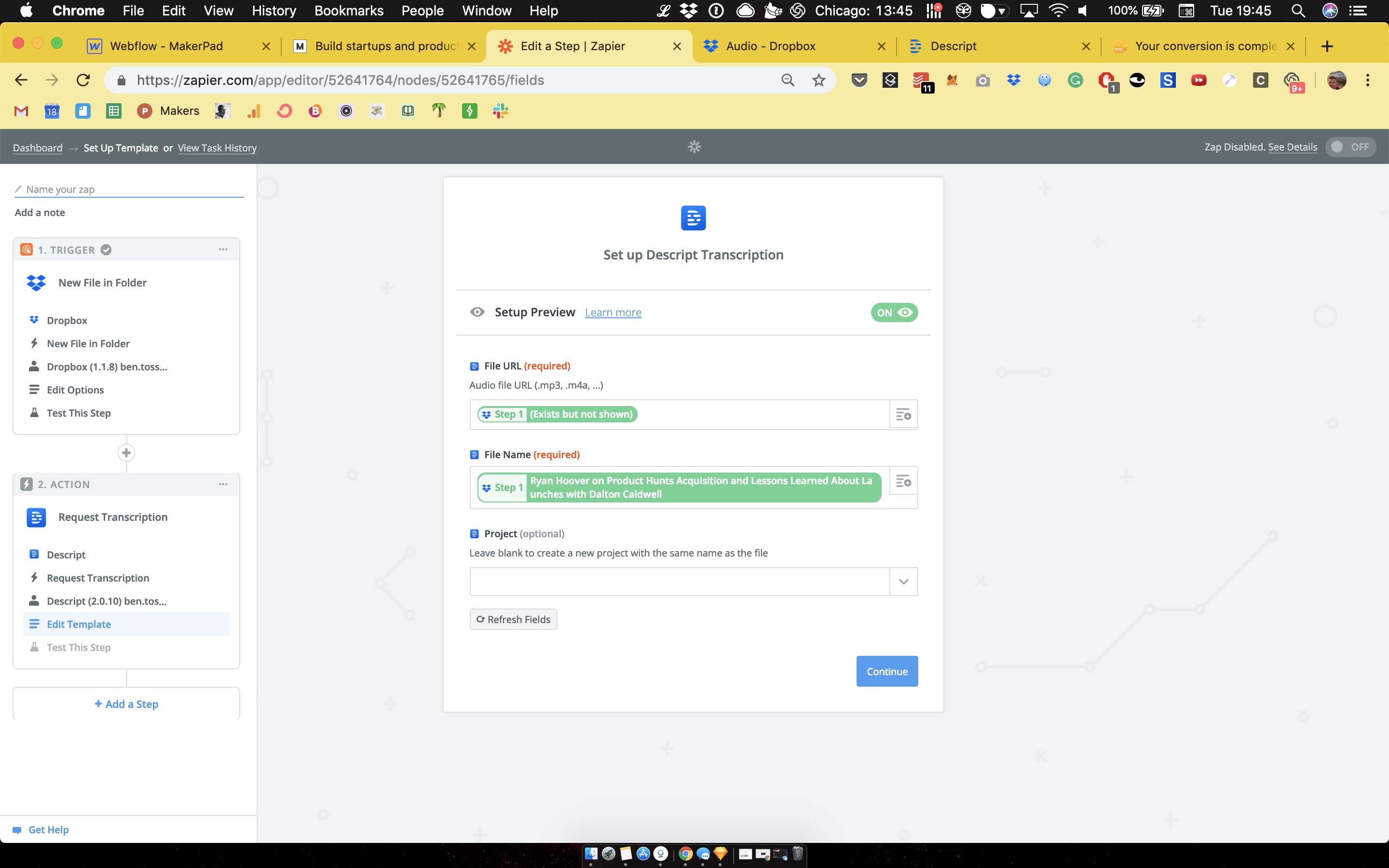
Task: Select Test This Step under Action
Action: tap(126, 647)
